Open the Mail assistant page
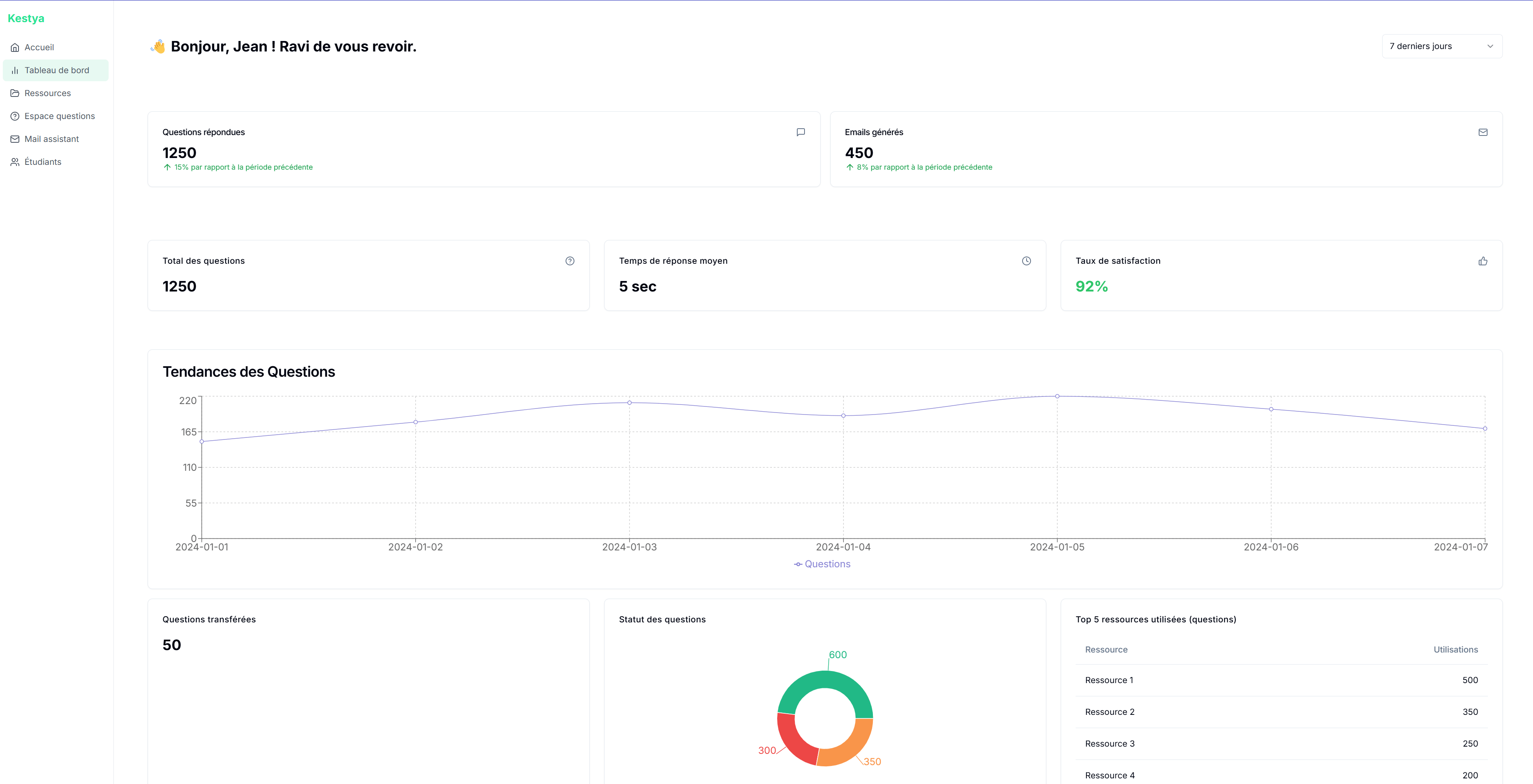This screenshot has height=784, width=1533. tap(52, 139)
